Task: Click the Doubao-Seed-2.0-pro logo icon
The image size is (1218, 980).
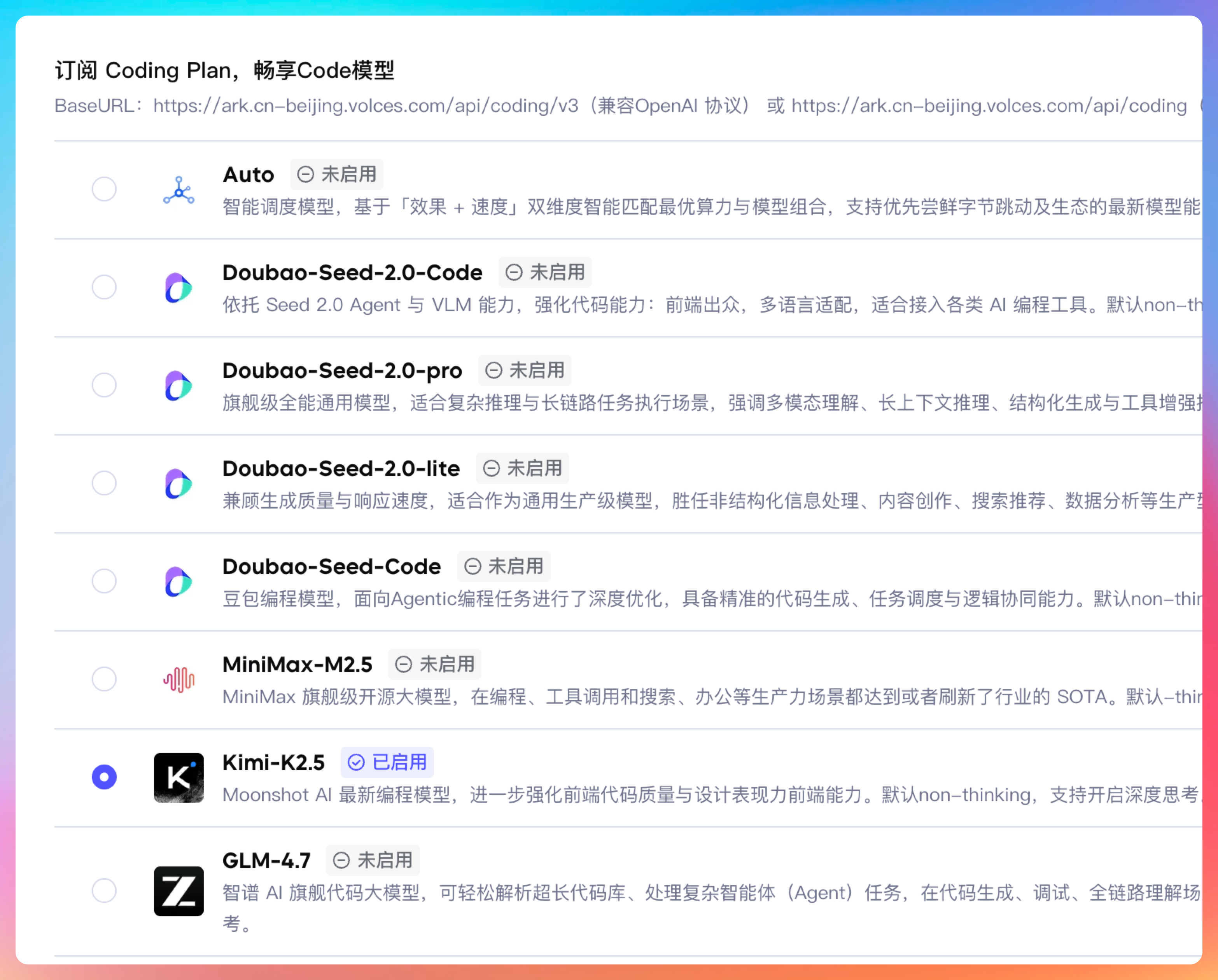Action: [x=178, y=386]
